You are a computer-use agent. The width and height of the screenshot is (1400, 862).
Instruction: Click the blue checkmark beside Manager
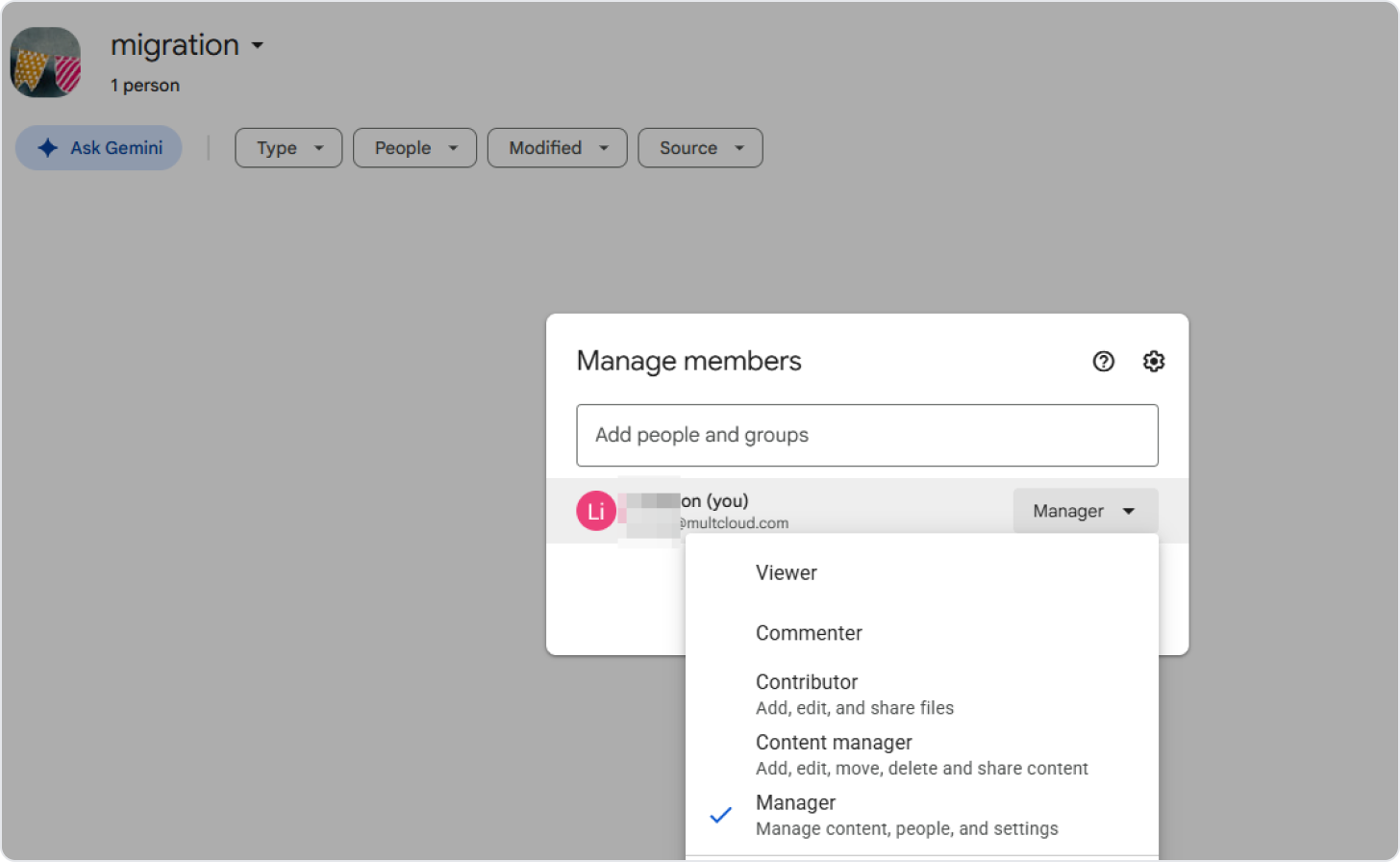720,815
